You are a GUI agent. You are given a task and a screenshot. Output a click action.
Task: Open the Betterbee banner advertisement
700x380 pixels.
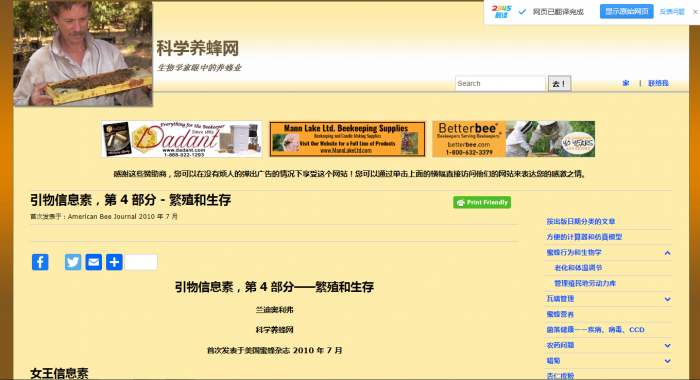513,139
